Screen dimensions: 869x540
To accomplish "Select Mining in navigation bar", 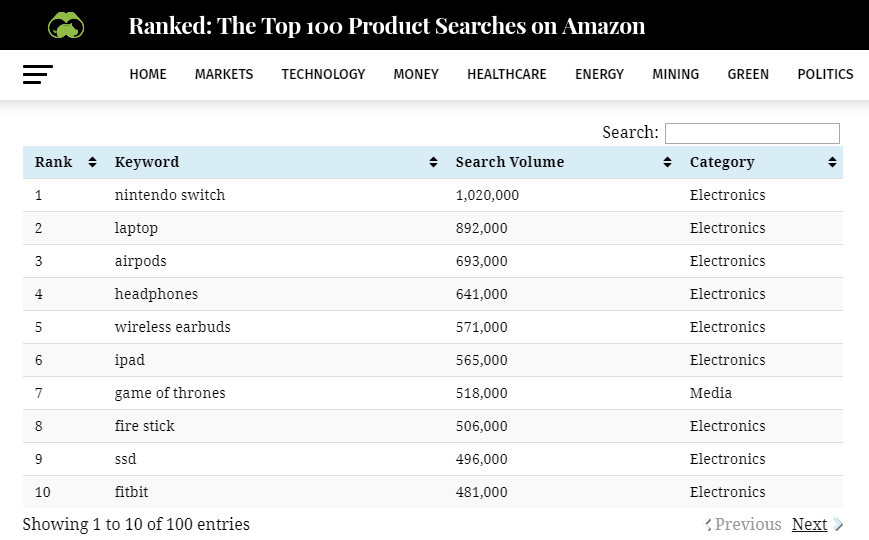I will click(676, 74).
